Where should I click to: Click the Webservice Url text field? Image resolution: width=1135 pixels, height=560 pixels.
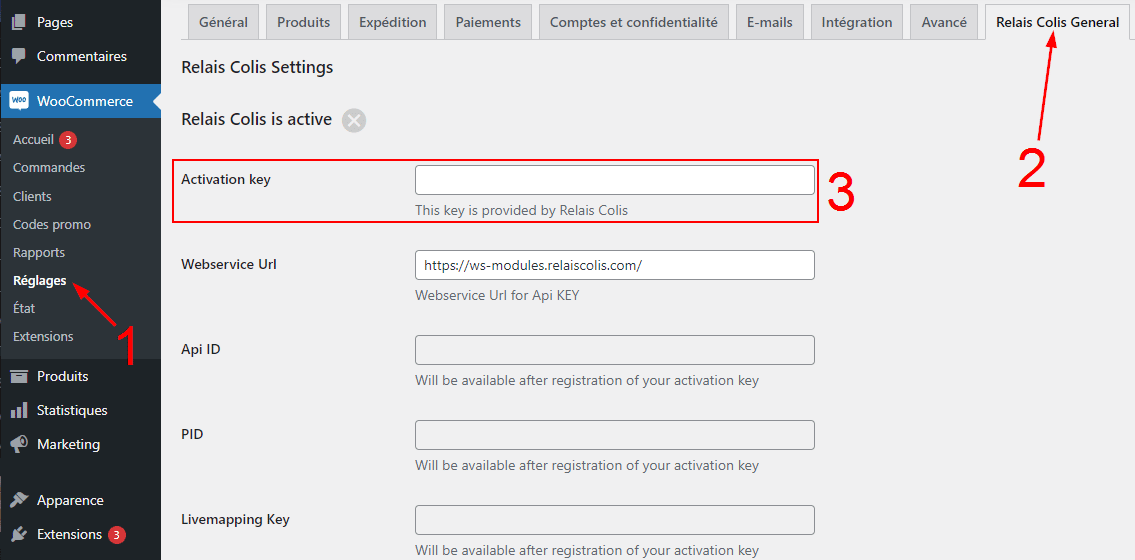point(614,265)
